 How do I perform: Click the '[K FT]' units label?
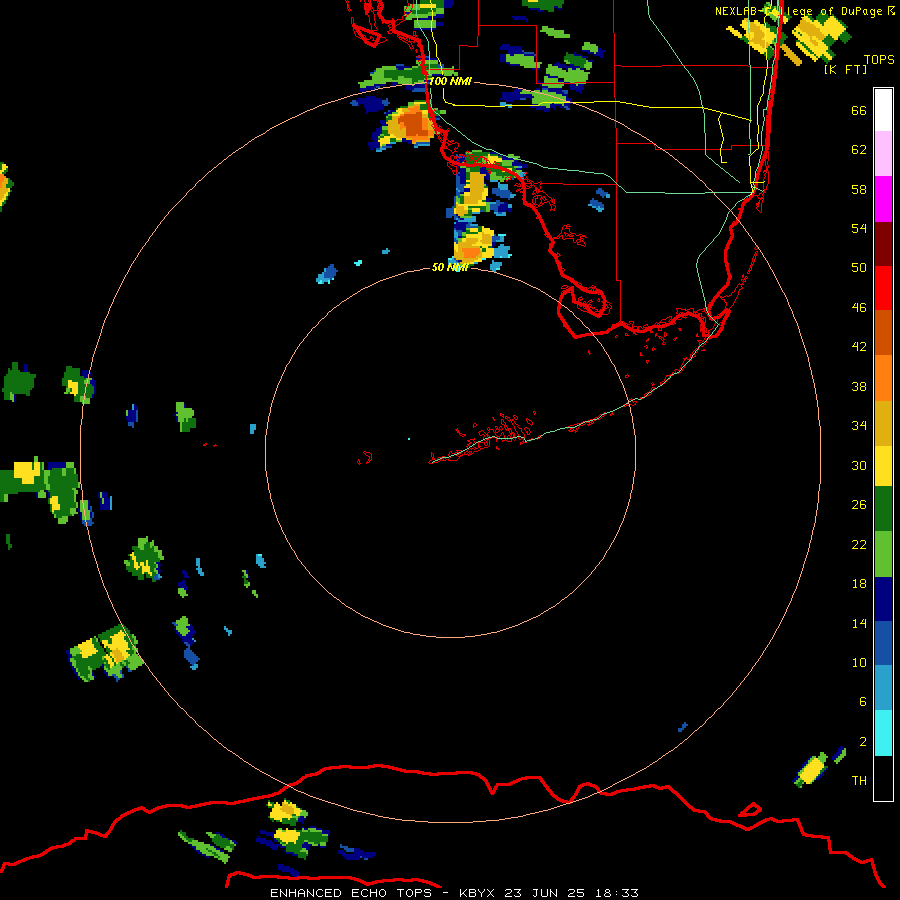pyautogui.click(x=845, y=69)
